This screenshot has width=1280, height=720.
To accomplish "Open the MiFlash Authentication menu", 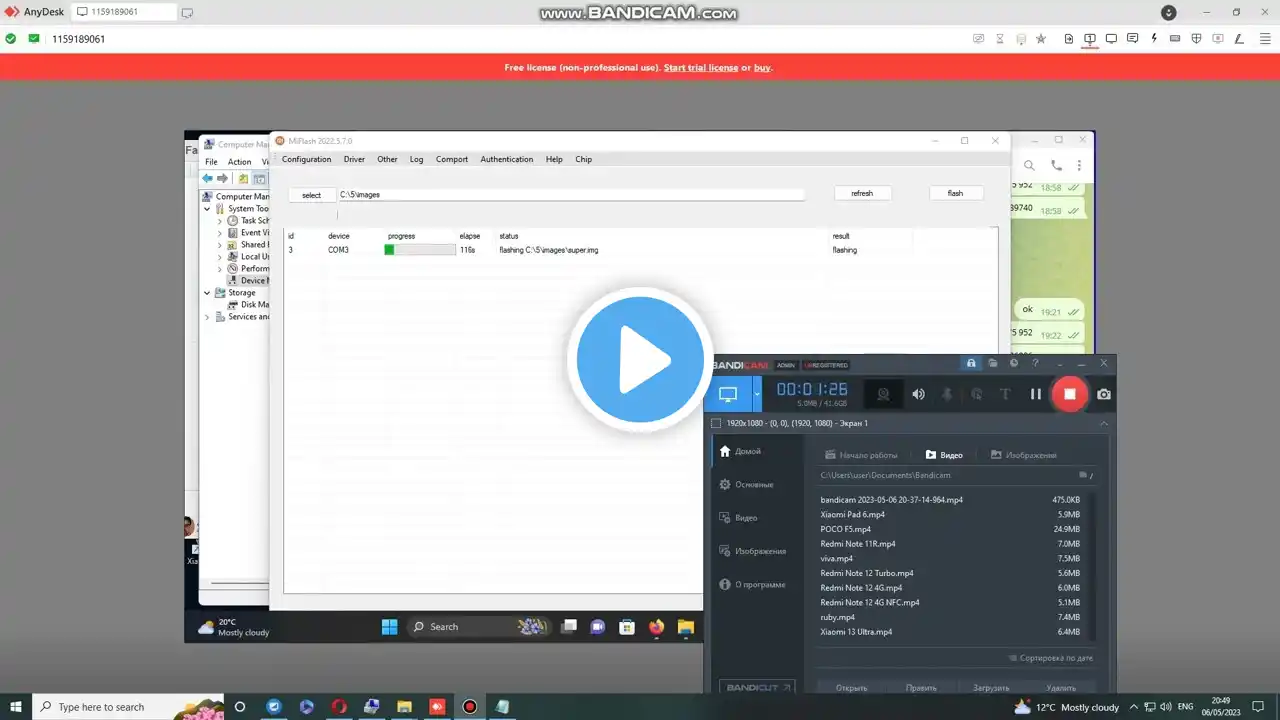I will coord(507,159).
